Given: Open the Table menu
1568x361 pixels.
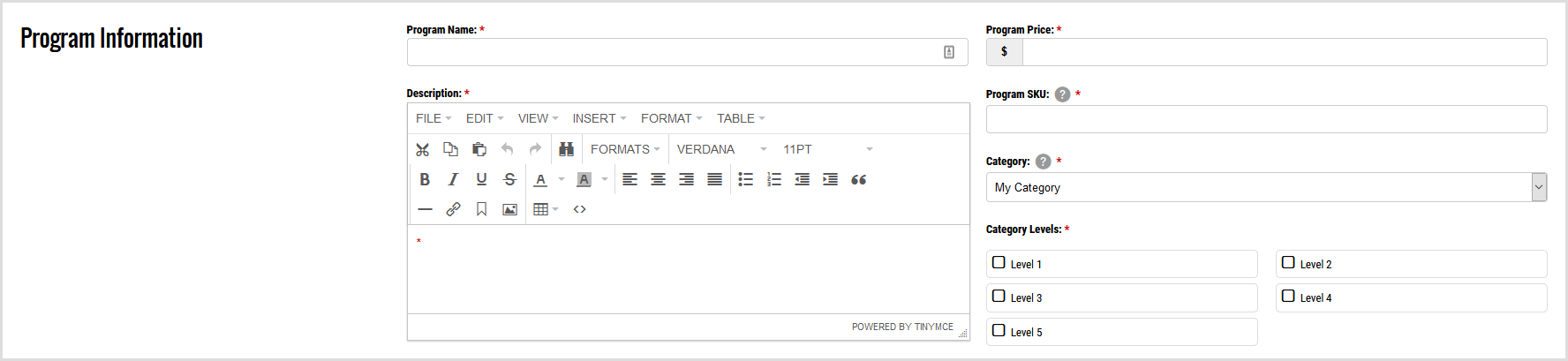Looking at the screenshot, I should coord(740,118).
